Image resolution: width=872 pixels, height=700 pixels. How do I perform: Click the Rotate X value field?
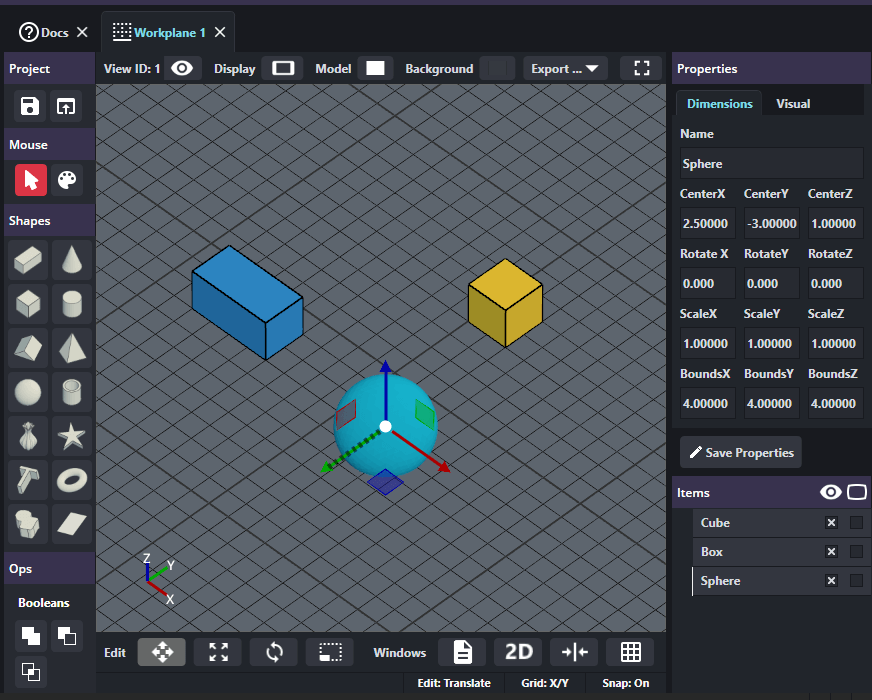707,284
